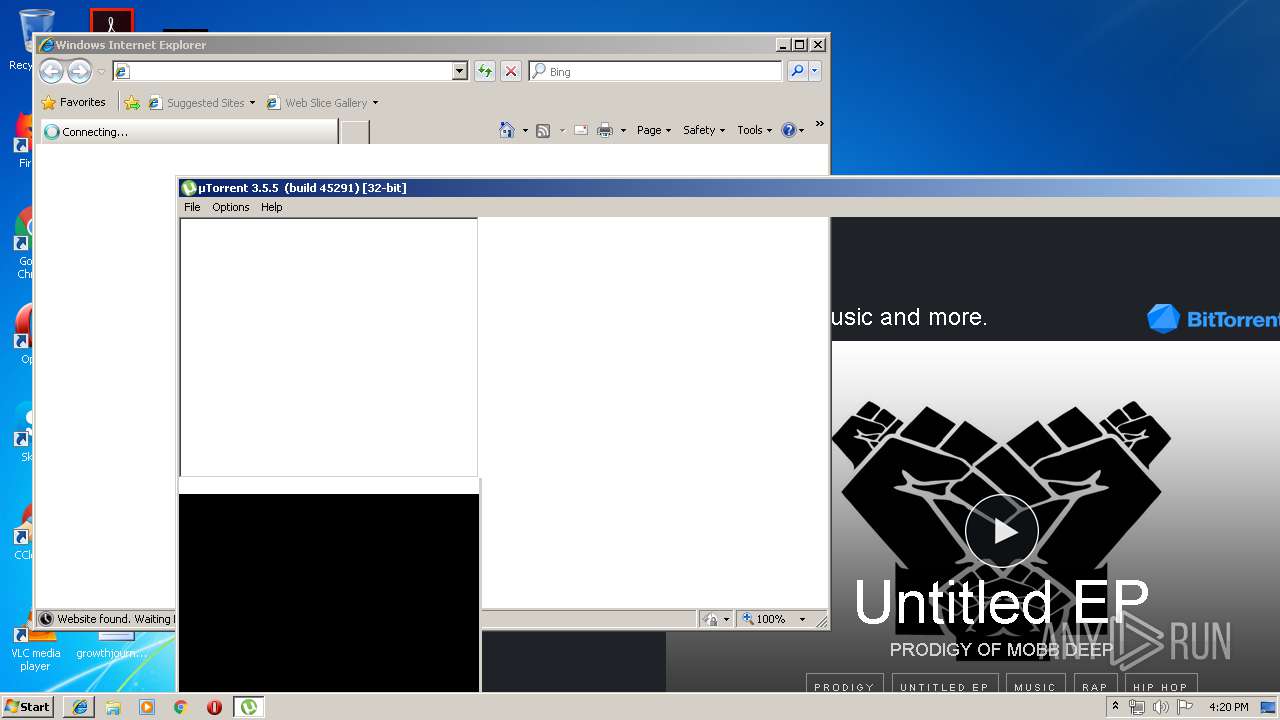Click the Action Center flag tray icon
1280x720 pixels.
click(x=1185, y=707)
